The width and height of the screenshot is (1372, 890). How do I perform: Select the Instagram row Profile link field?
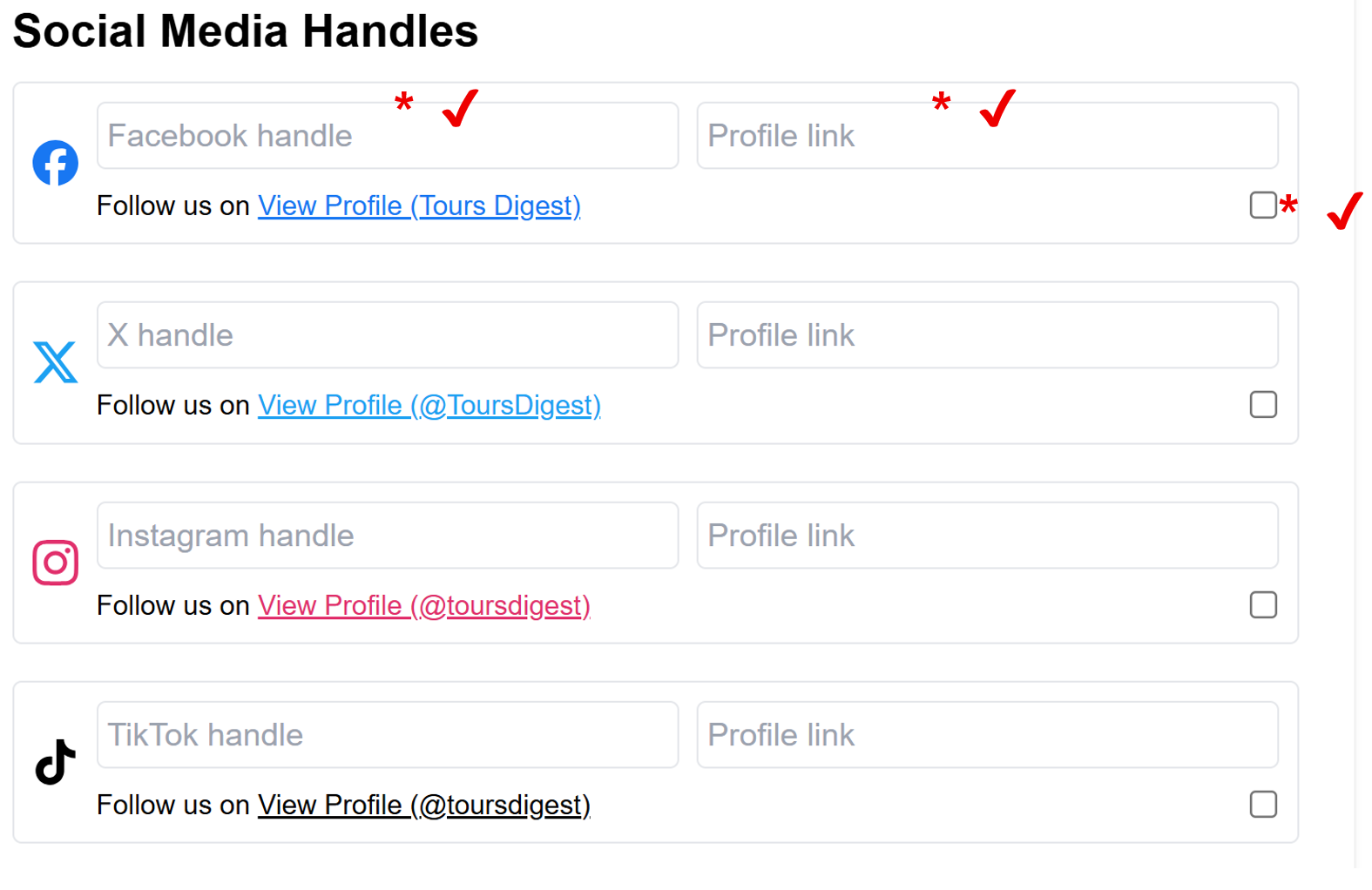[987, 536]
